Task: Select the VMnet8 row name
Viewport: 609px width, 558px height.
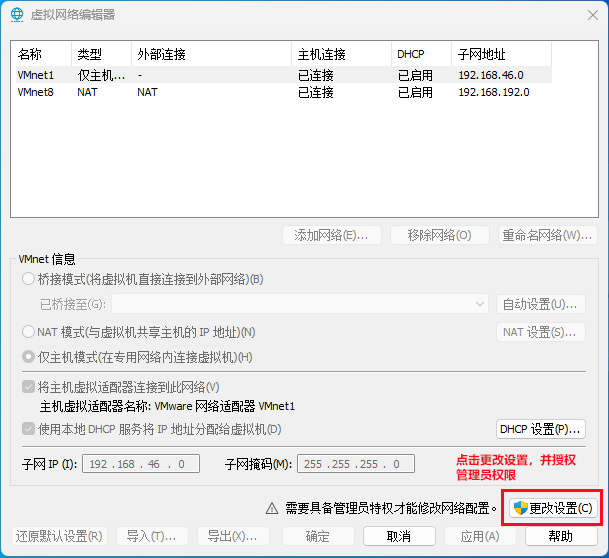Action: (35, 92)
